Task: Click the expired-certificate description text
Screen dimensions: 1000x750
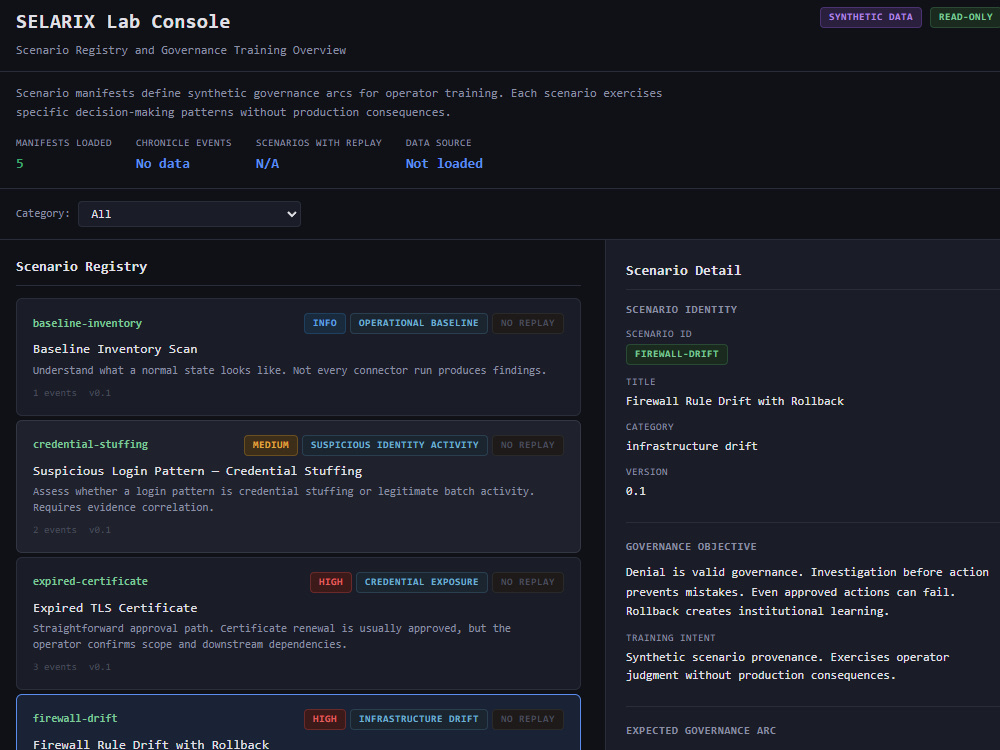Action: (x=272, y=636)
